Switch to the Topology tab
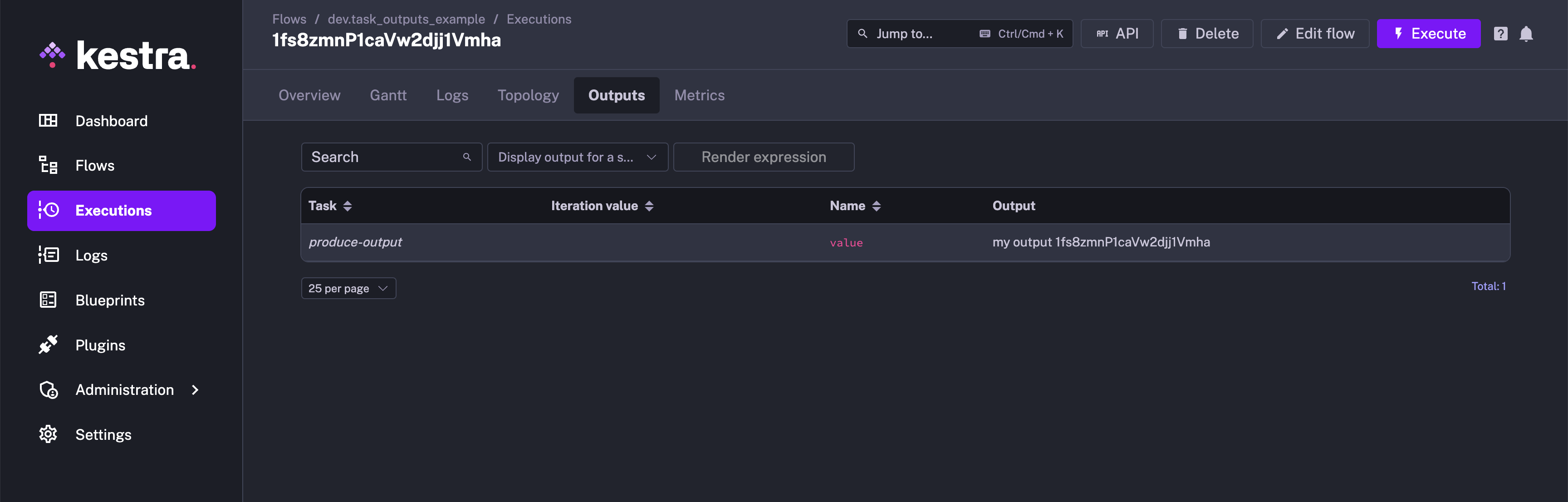1568x502 pixels. tap(528, 95)
